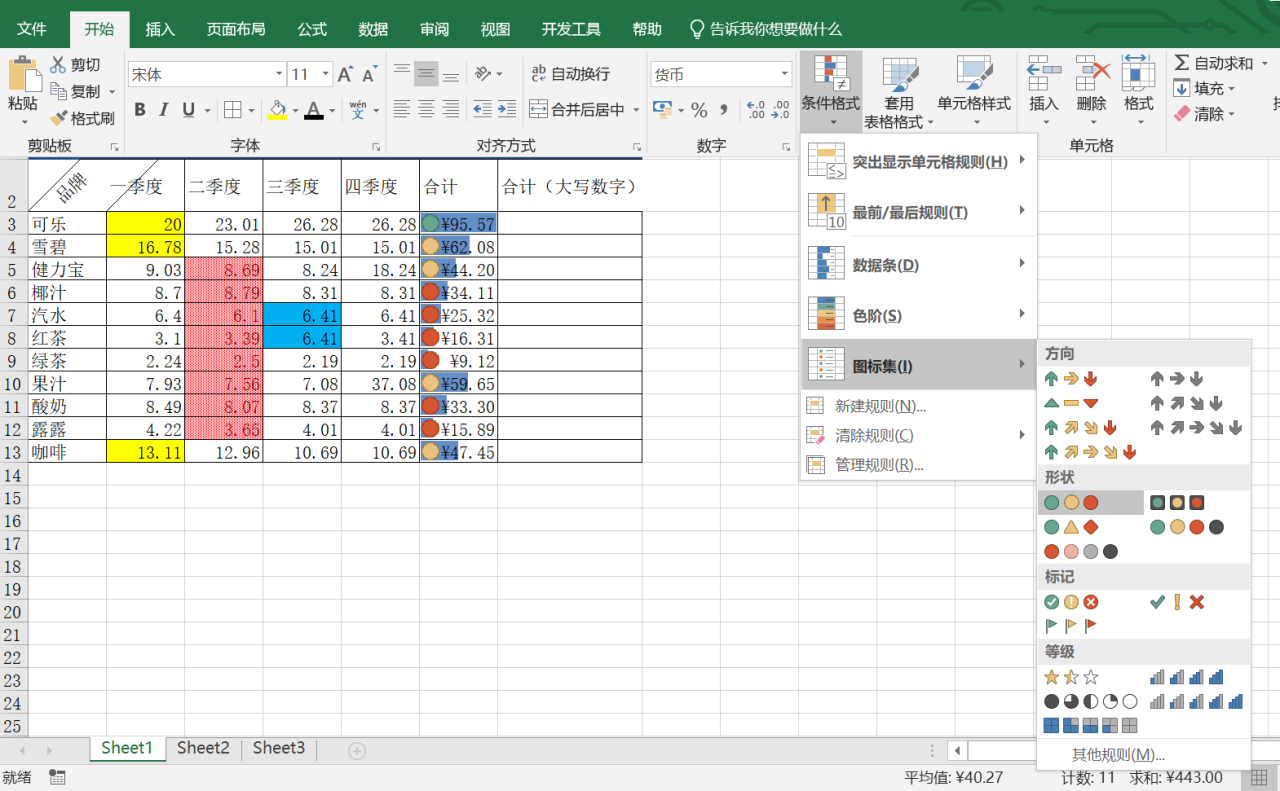Select the three symbols circled icon set
The width and height of the screenshot is (1280, 791).
[1071, 602]
